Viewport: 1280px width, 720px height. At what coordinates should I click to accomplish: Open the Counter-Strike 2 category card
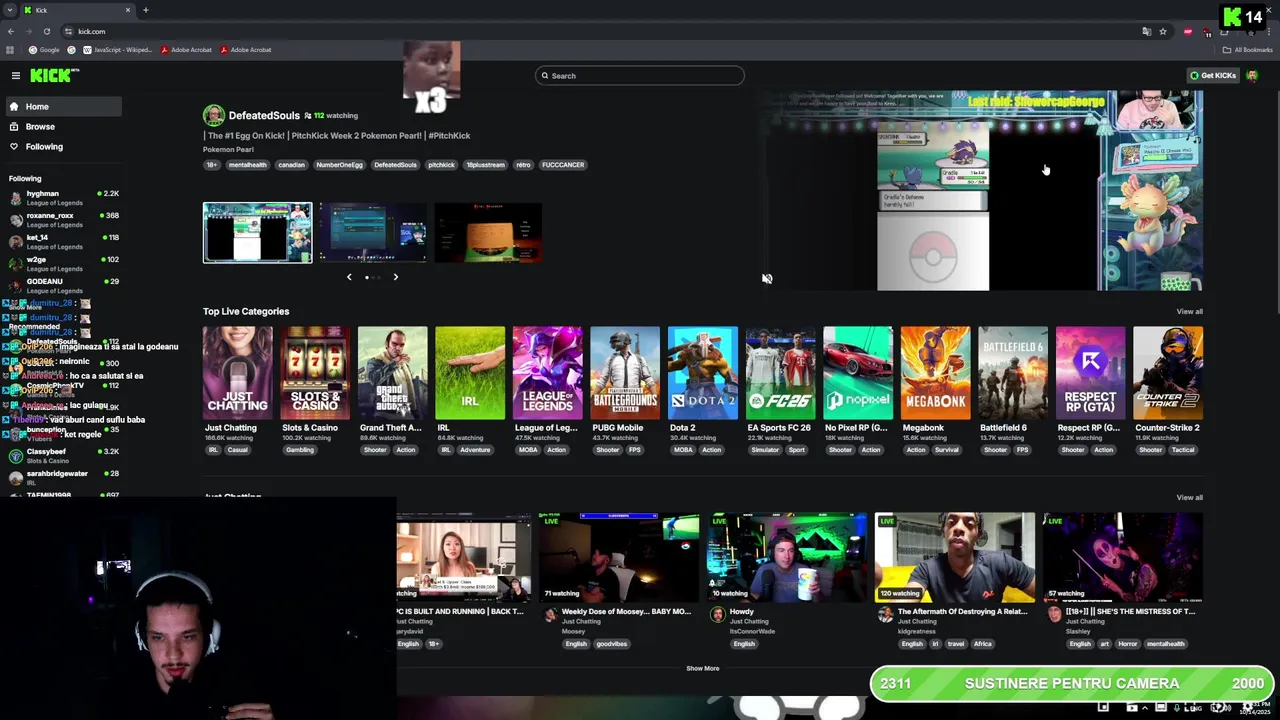coord(1168,373)
